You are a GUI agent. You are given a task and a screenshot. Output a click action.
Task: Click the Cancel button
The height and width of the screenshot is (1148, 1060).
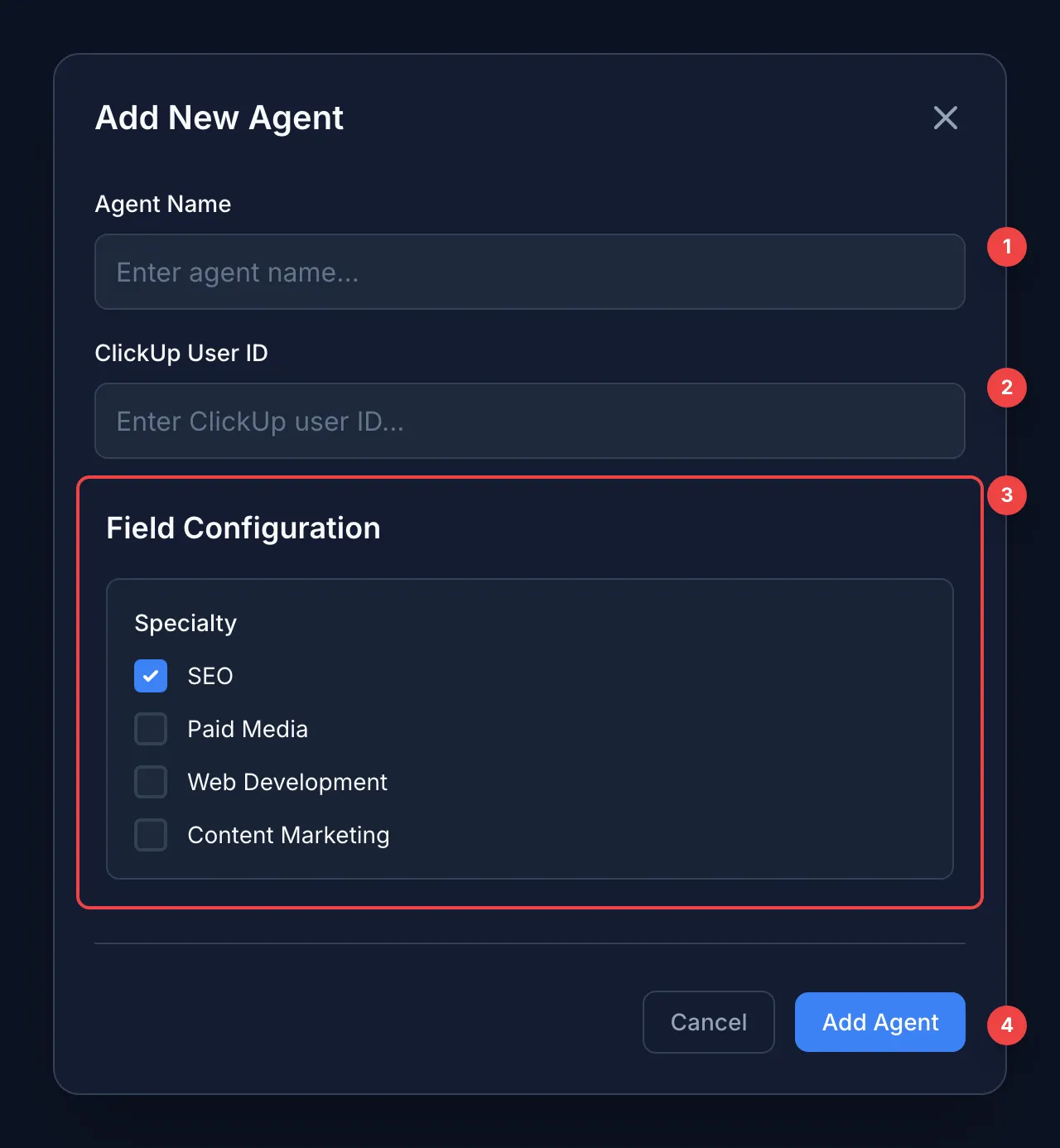tap(708, 1022)
